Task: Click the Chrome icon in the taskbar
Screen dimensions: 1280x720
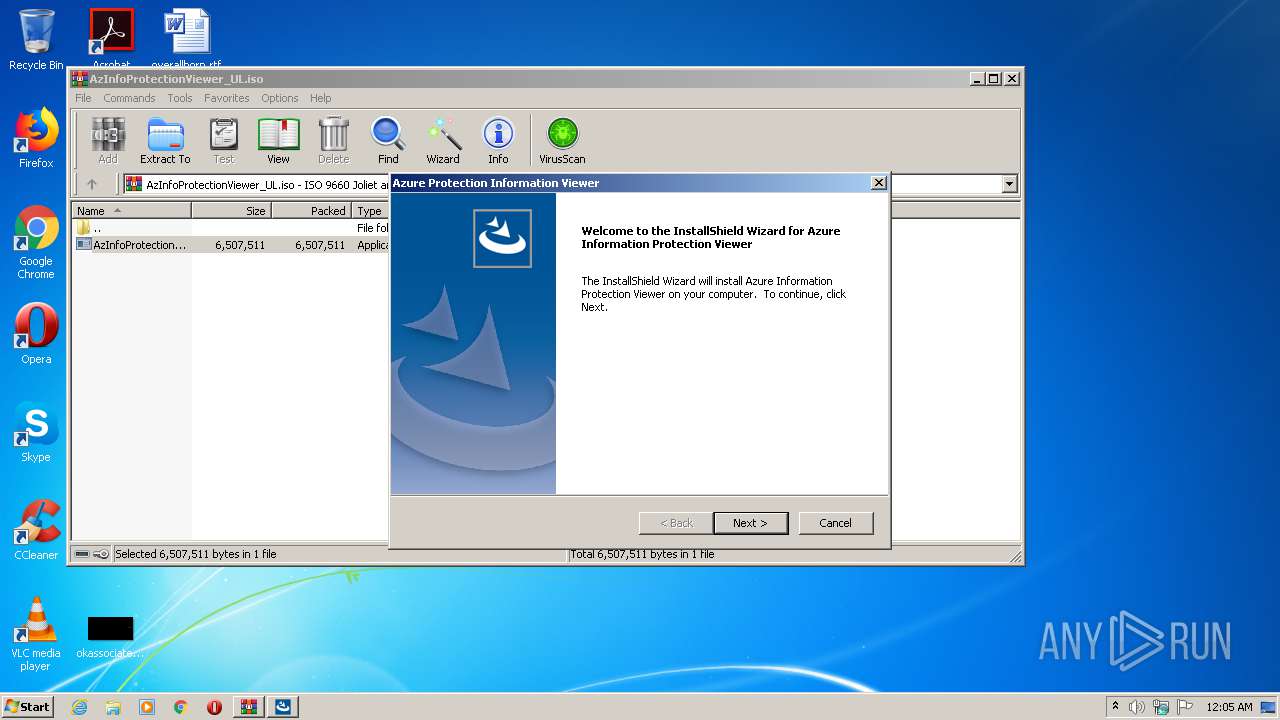Action: coord(181,707)
